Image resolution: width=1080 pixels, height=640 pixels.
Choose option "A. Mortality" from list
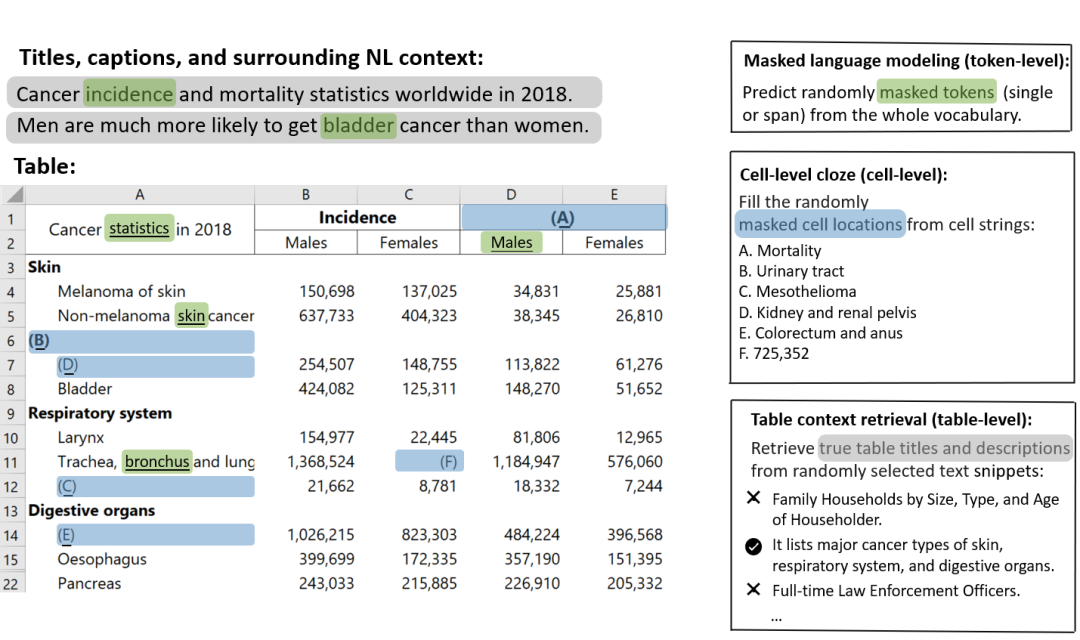[x=780, y=250]
